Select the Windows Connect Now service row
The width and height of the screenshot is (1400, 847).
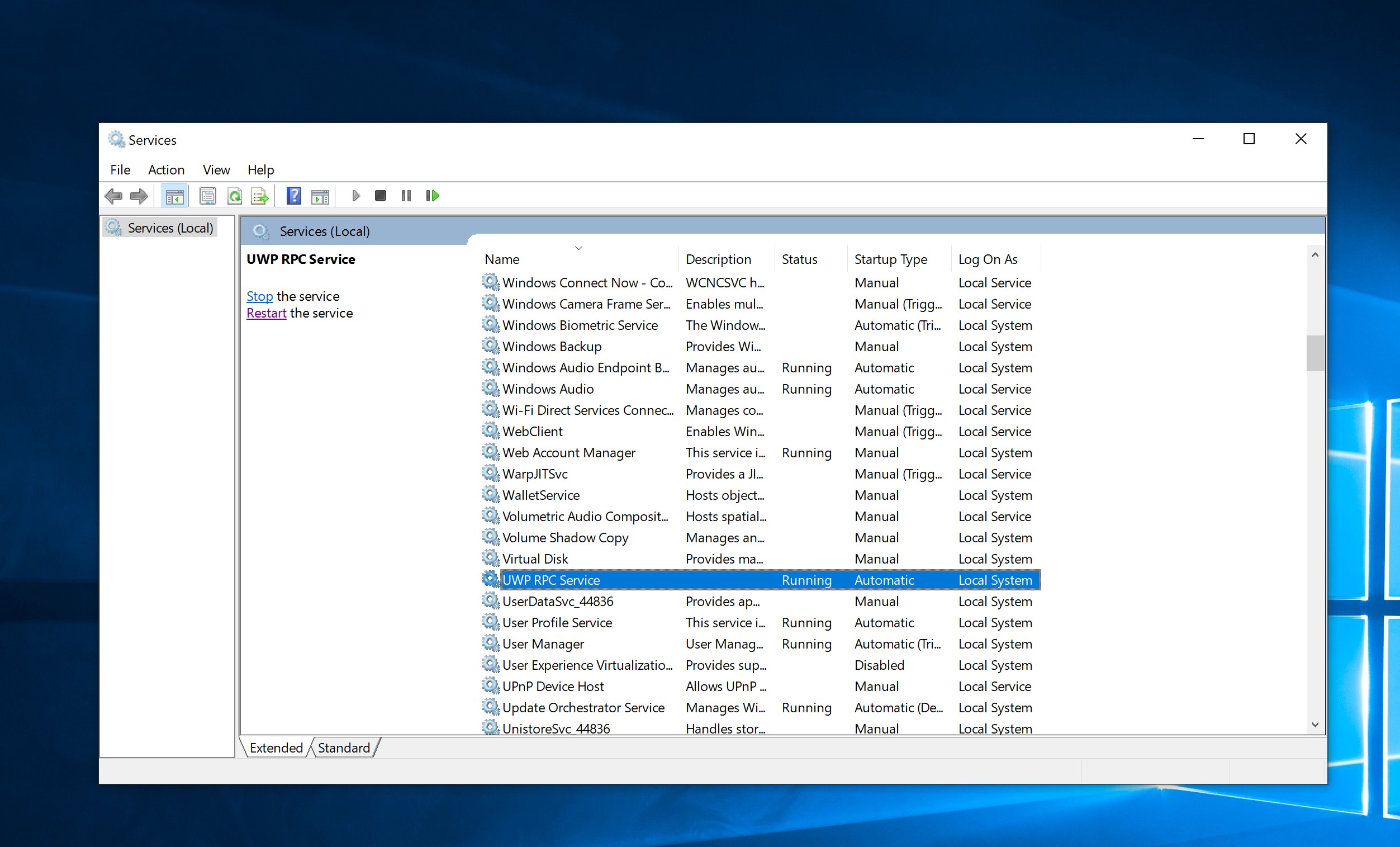(761, 282)
